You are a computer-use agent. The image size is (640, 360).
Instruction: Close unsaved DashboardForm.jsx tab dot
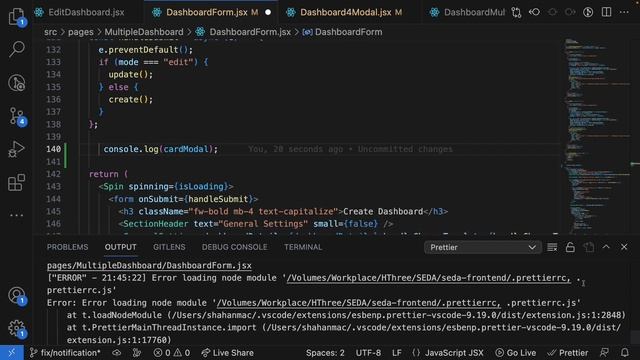tap(268, 12)
